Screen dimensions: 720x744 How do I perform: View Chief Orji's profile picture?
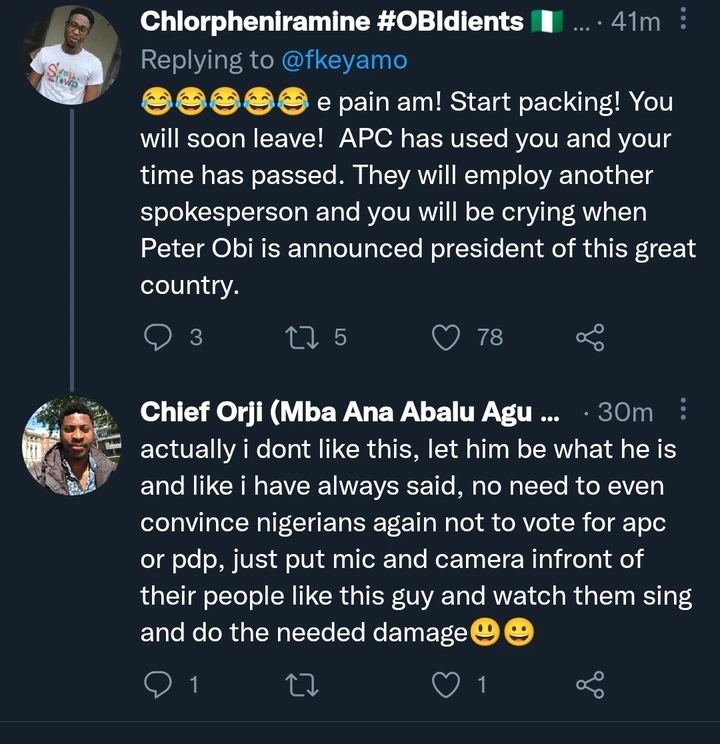tap(71, 446)
